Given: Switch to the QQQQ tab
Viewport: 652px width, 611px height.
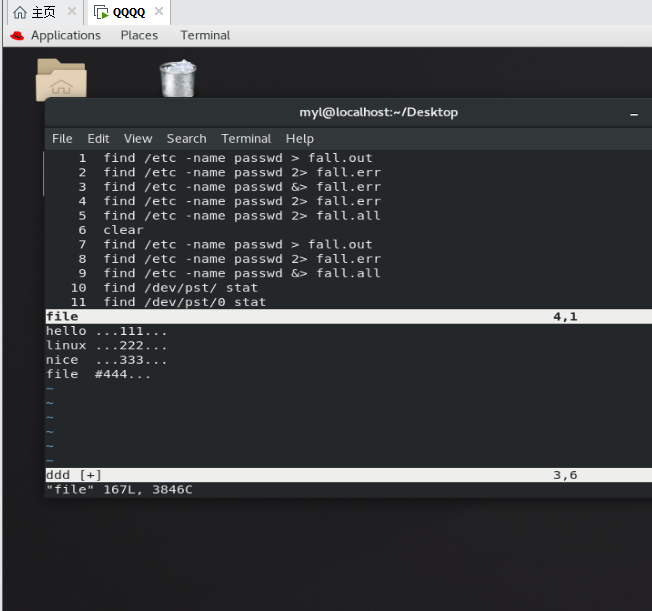Looking at the screenshot, I should pyautogui.click(x=129, y=12).
